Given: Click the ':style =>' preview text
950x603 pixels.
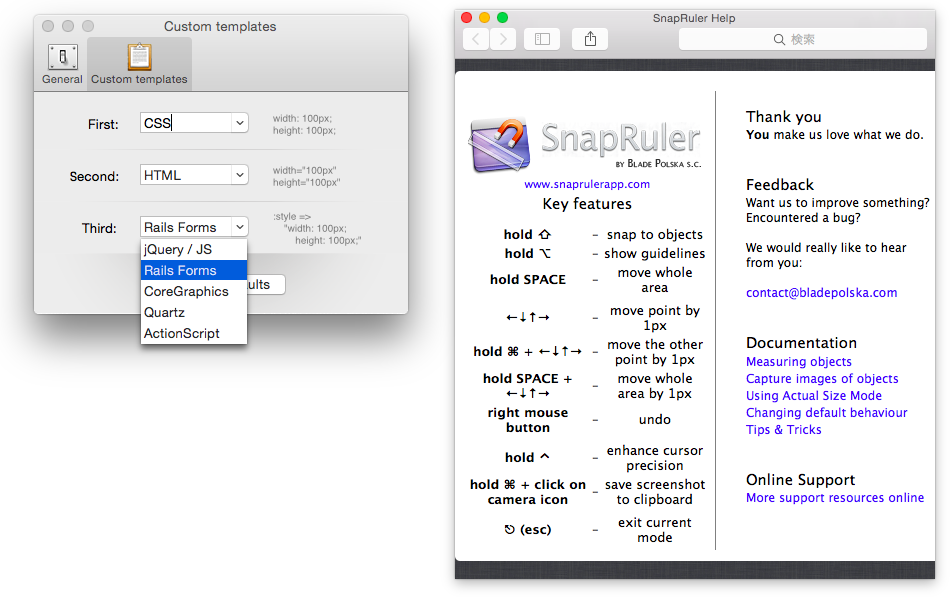Looking at the screenshot, I should point(292,216).
